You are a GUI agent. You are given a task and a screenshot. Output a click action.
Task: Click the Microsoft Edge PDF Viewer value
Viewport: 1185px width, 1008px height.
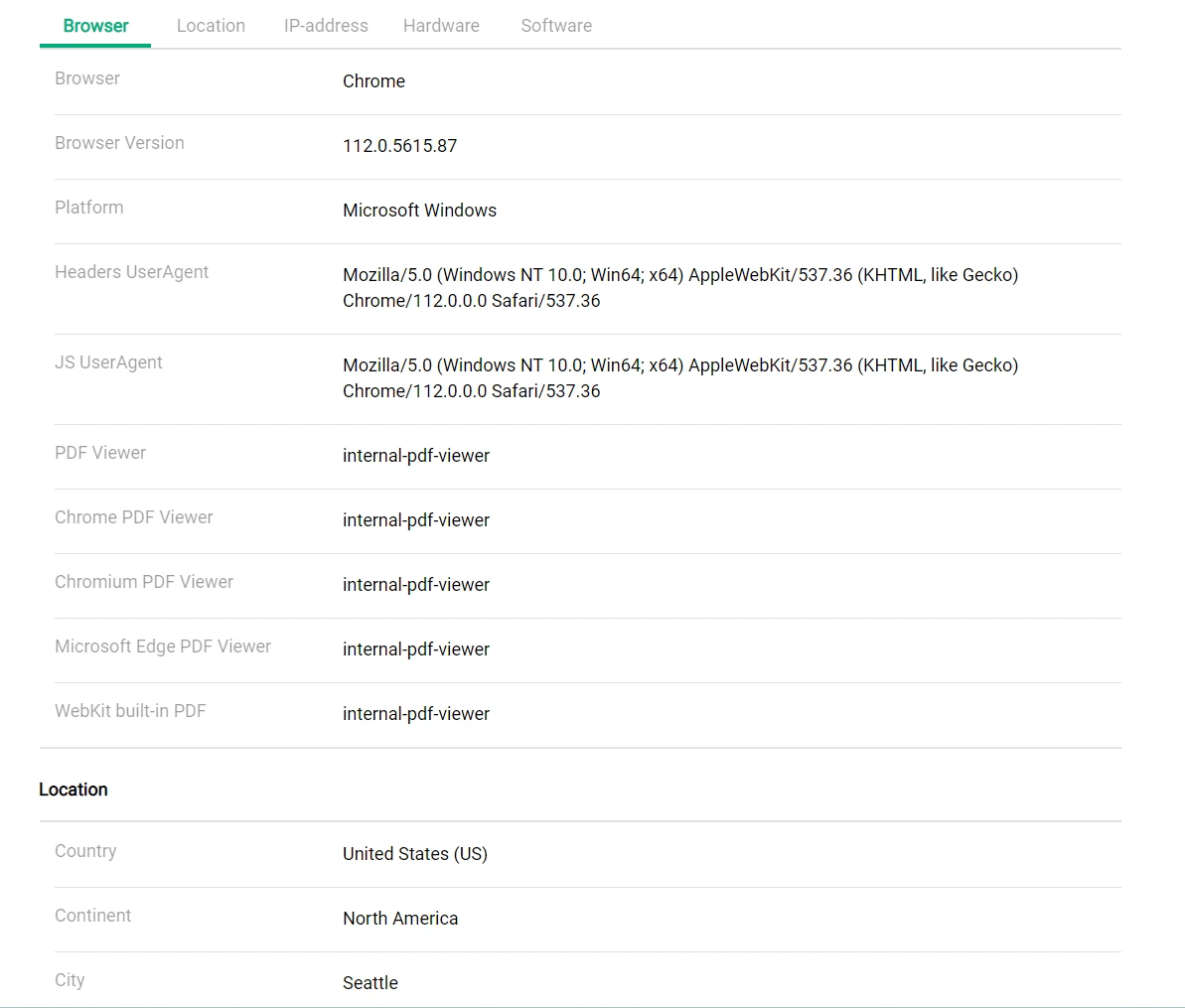point(416,649)
